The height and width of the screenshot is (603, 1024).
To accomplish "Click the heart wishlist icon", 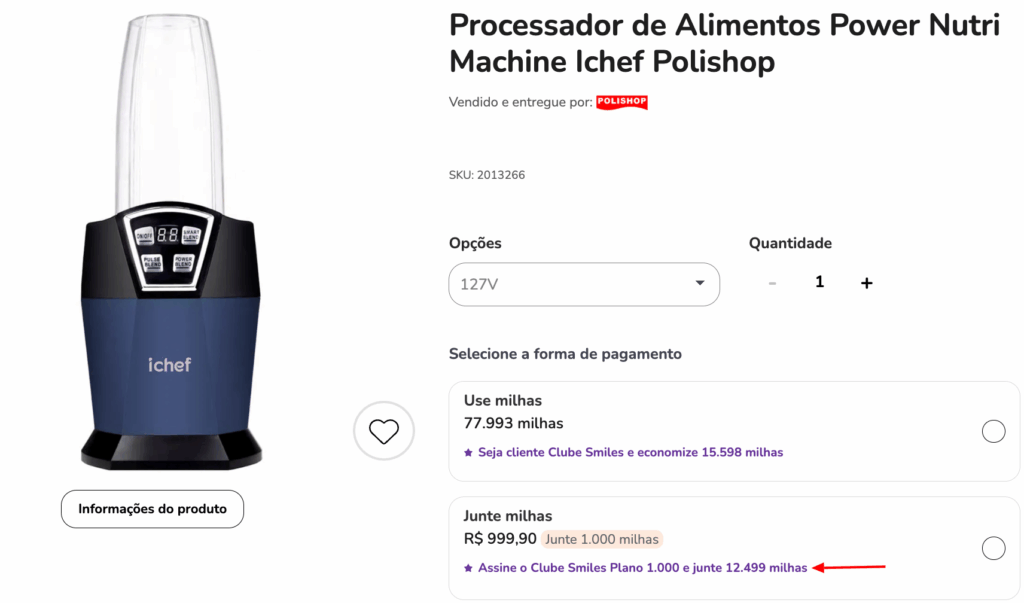I will point(384,431).
